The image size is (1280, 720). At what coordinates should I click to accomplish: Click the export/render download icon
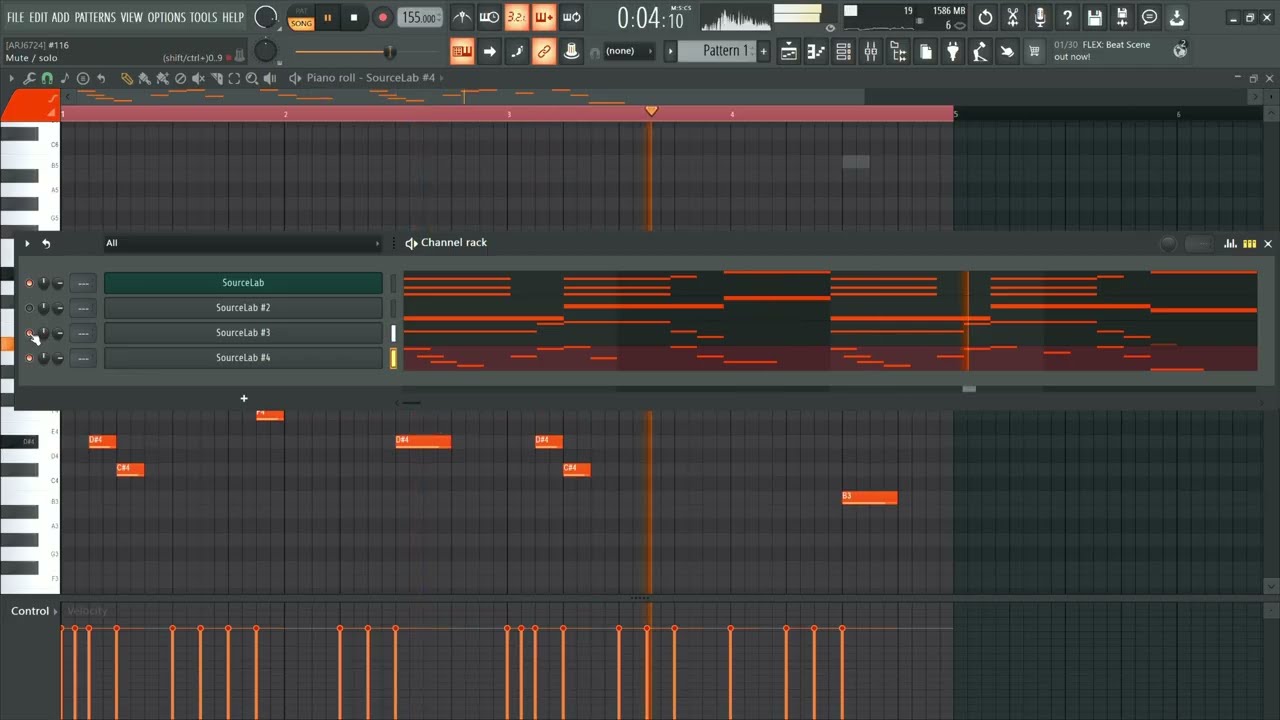(x=1176, y=17)
